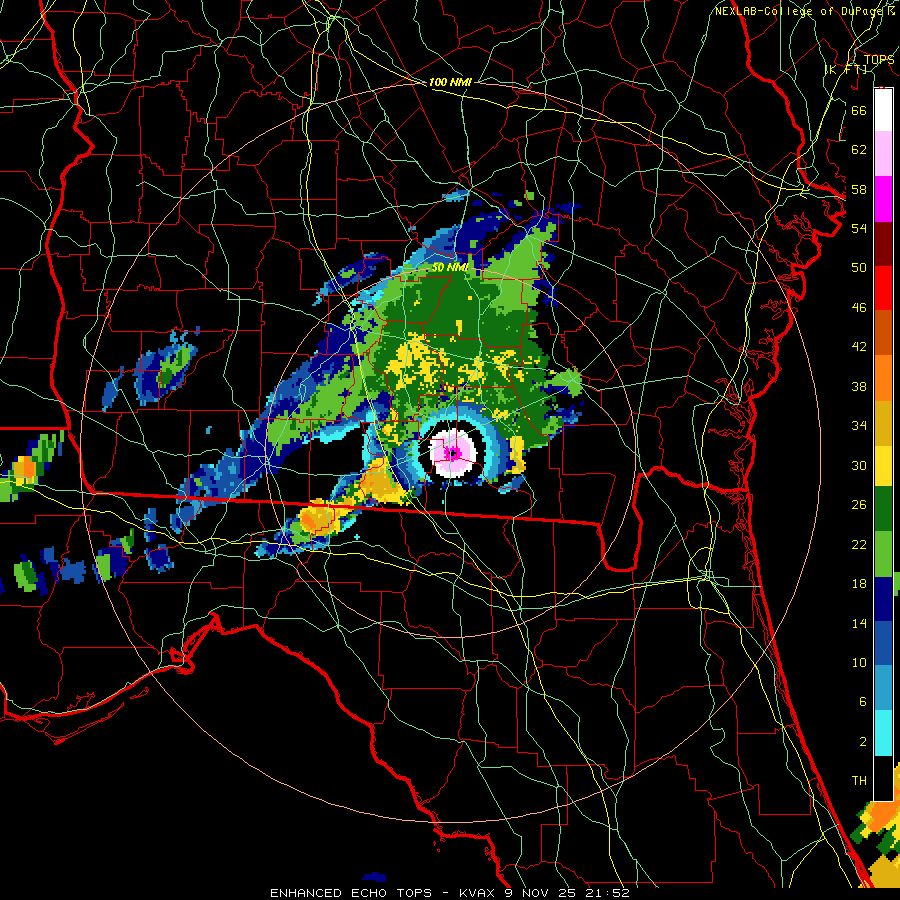The height and width of the screenshot is (900, 900).
Task: Click the white cone-of-silence circle at radar center
Action: (453, 453)
